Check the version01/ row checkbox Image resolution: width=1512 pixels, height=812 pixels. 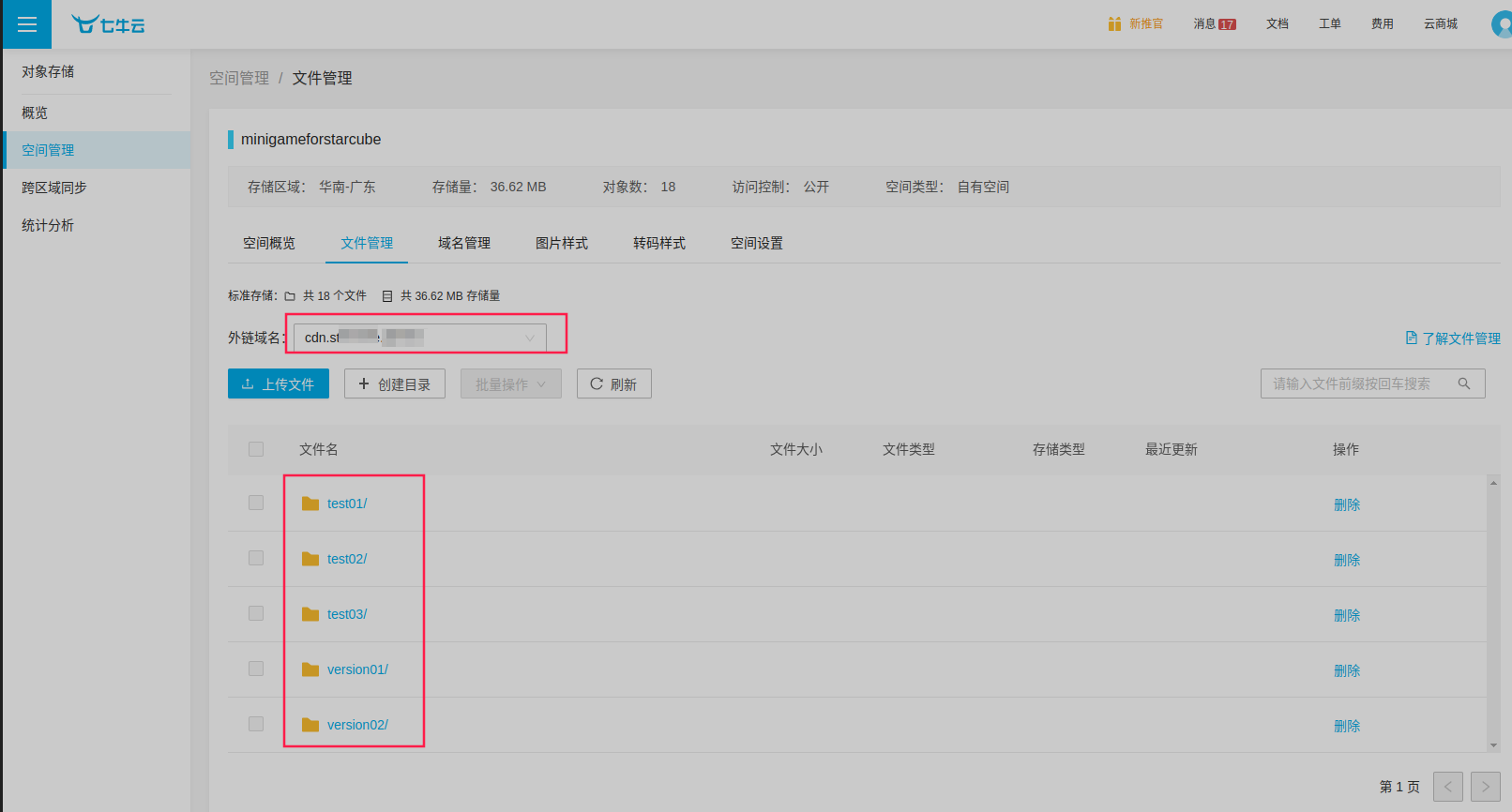[x=256, y=669]
